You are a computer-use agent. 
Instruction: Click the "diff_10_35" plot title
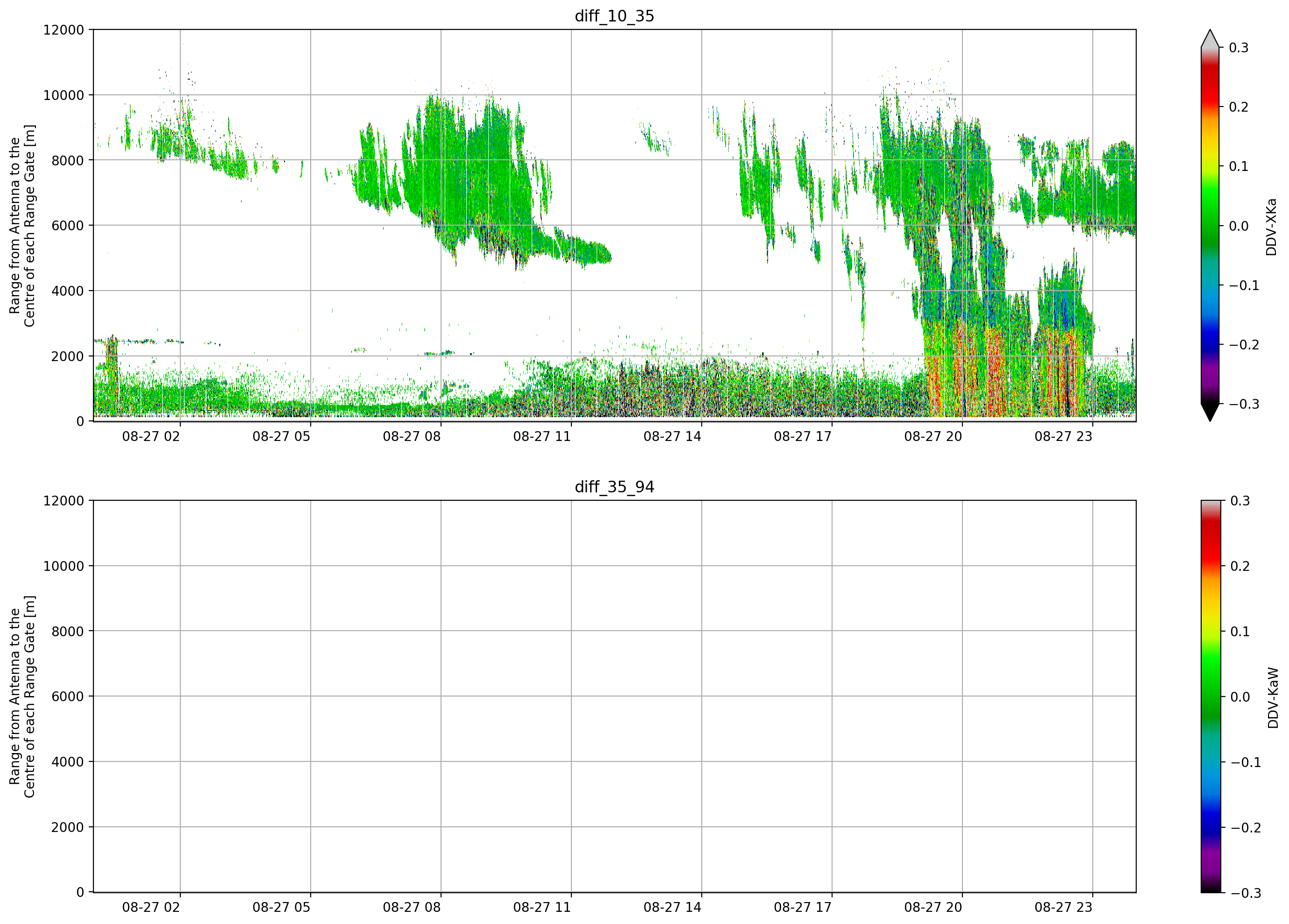[614, 16]
